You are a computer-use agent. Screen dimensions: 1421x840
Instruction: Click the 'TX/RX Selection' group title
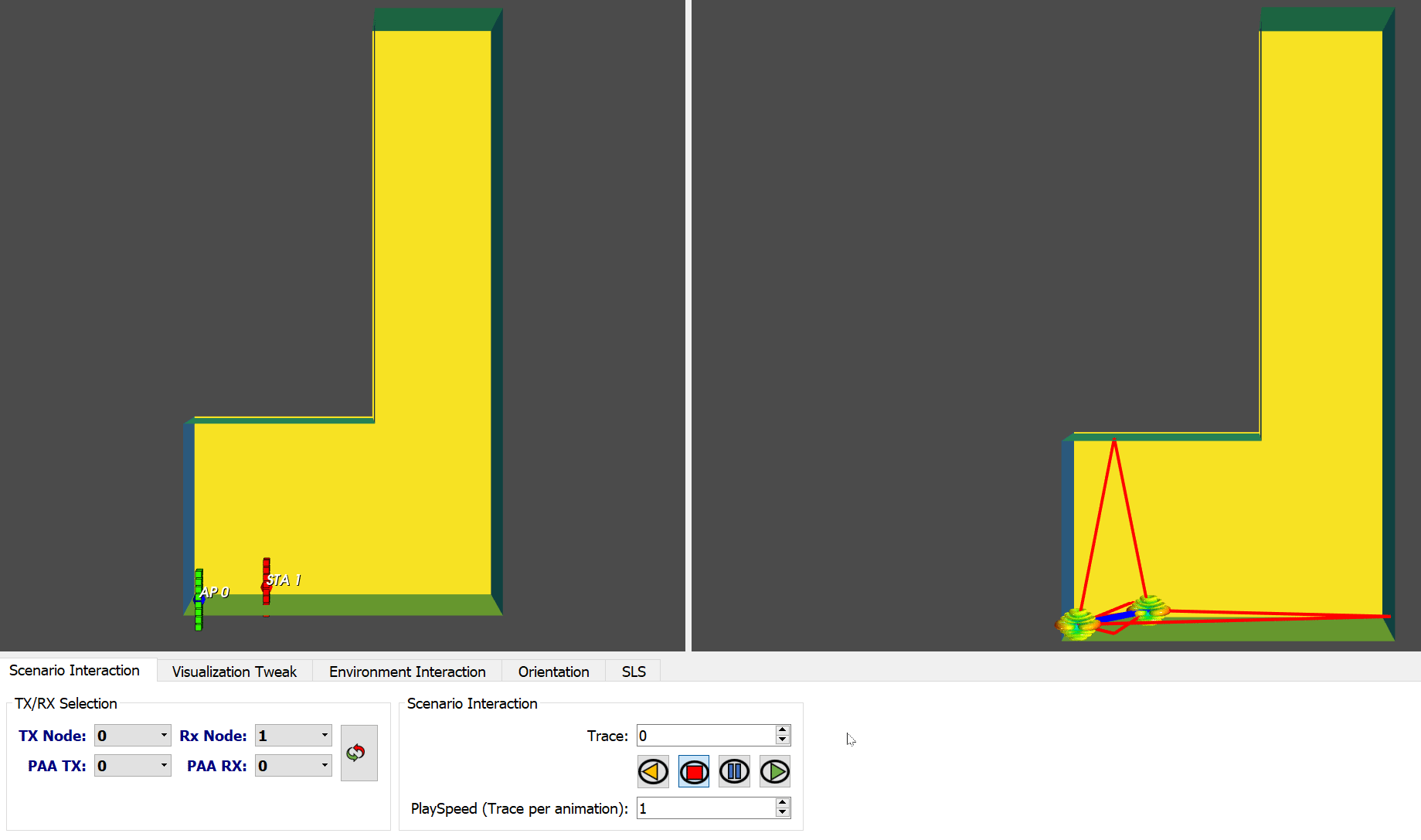coord(66,703)
